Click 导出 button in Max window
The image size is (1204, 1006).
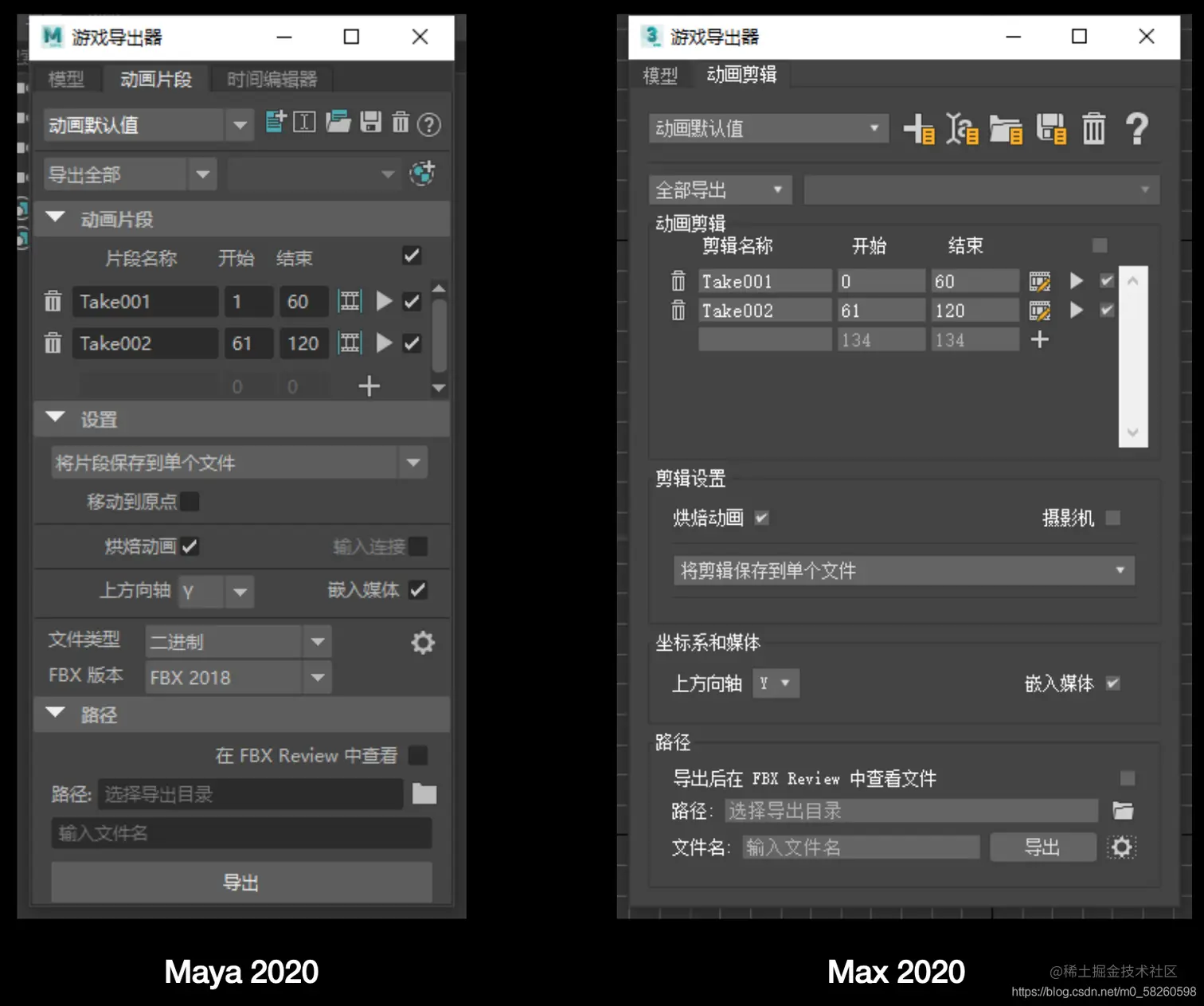(x=1043, y=847)
